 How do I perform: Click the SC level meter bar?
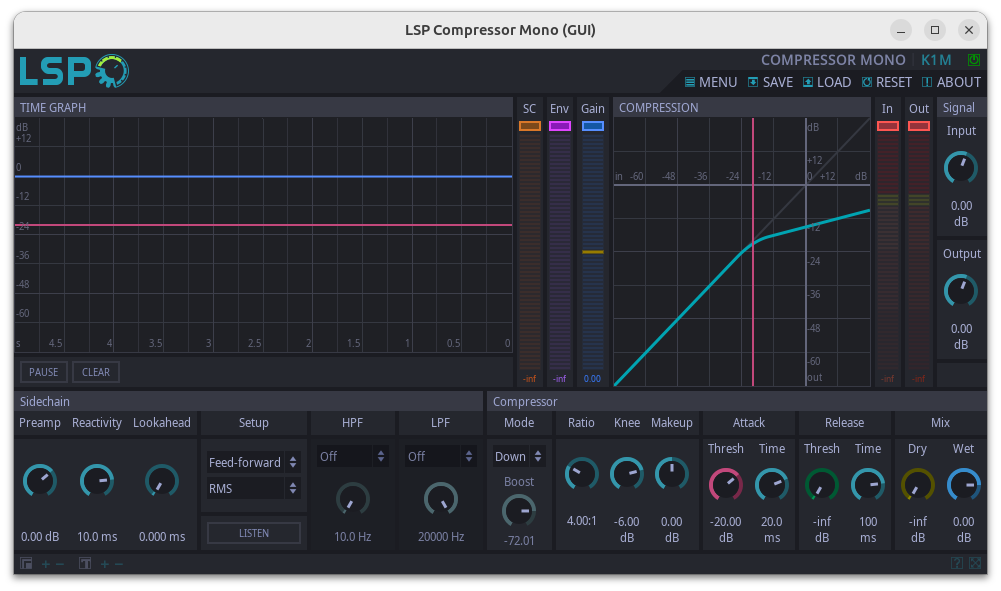click(529, 252)
